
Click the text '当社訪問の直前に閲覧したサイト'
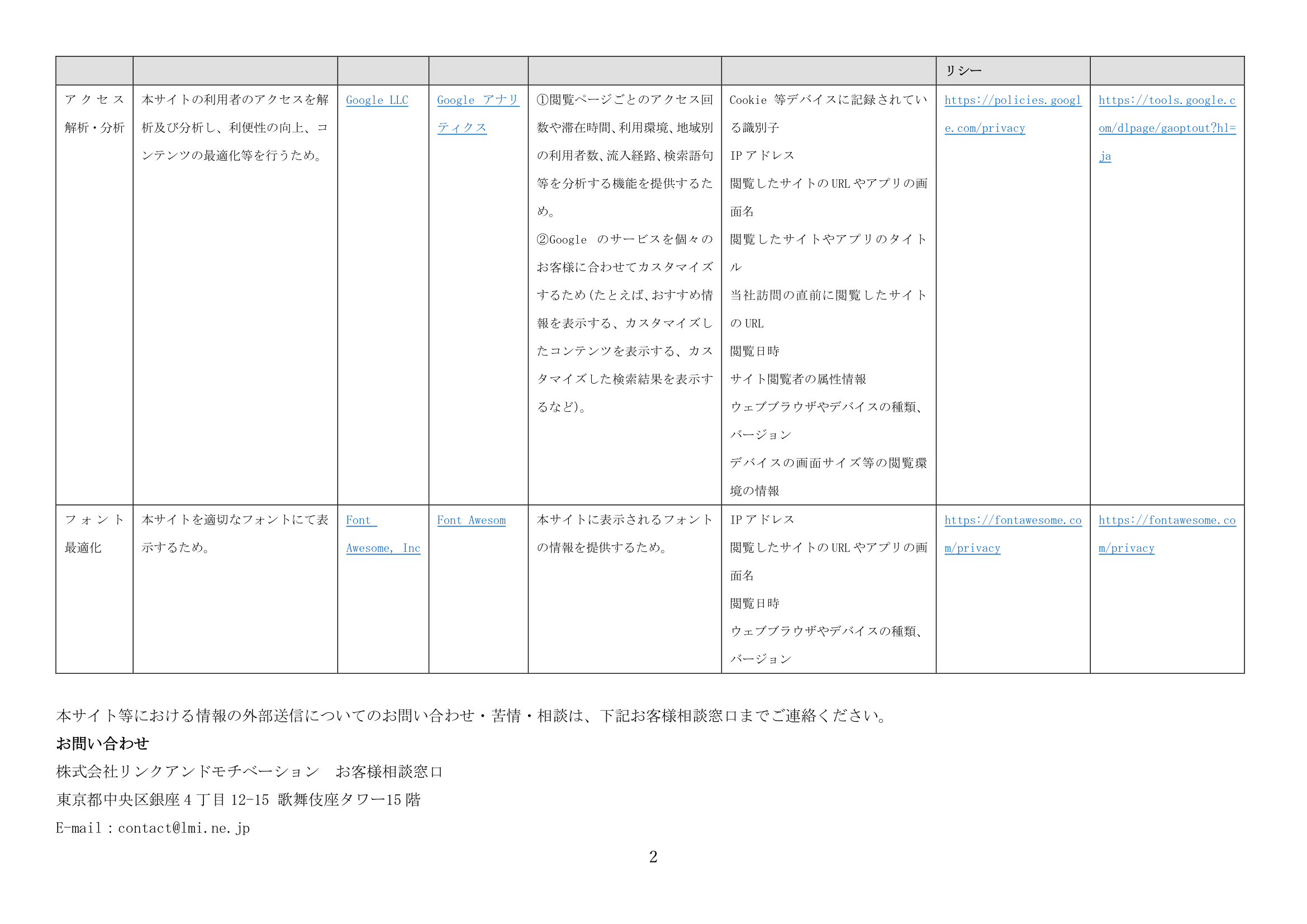click(828, 296)
